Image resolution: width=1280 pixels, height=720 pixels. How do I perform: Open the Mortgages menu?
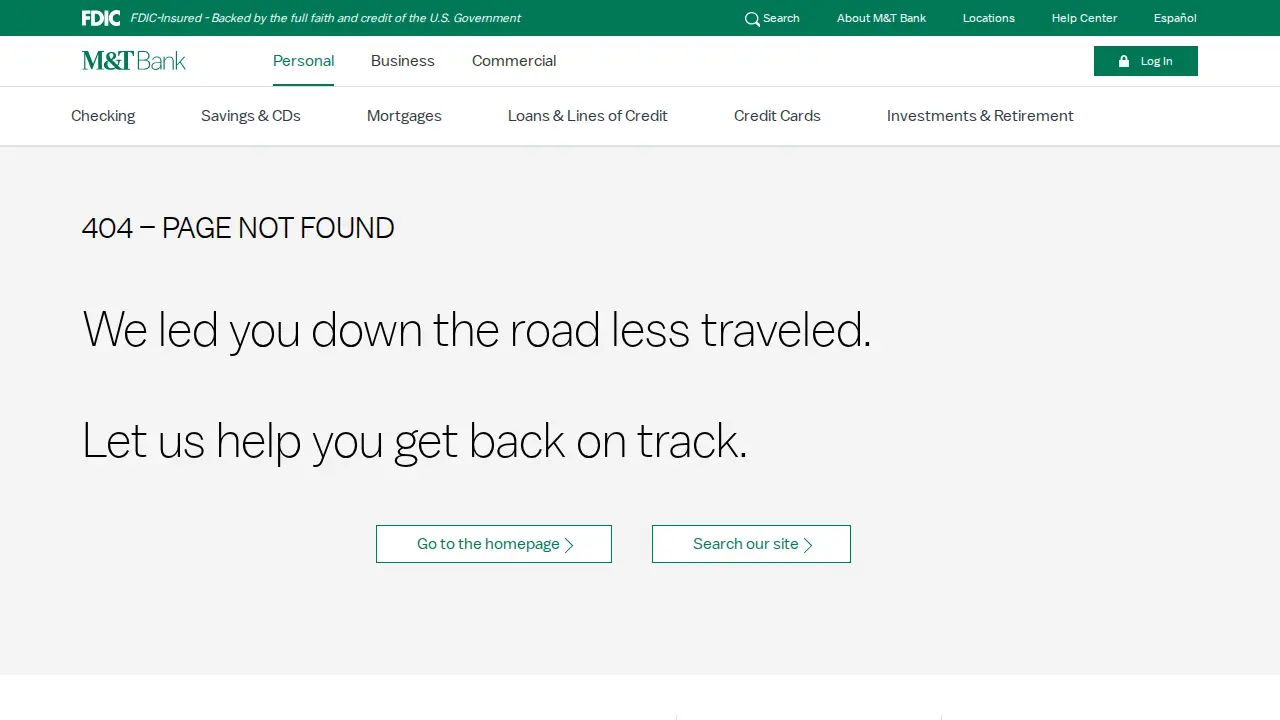tap(404, 116)
